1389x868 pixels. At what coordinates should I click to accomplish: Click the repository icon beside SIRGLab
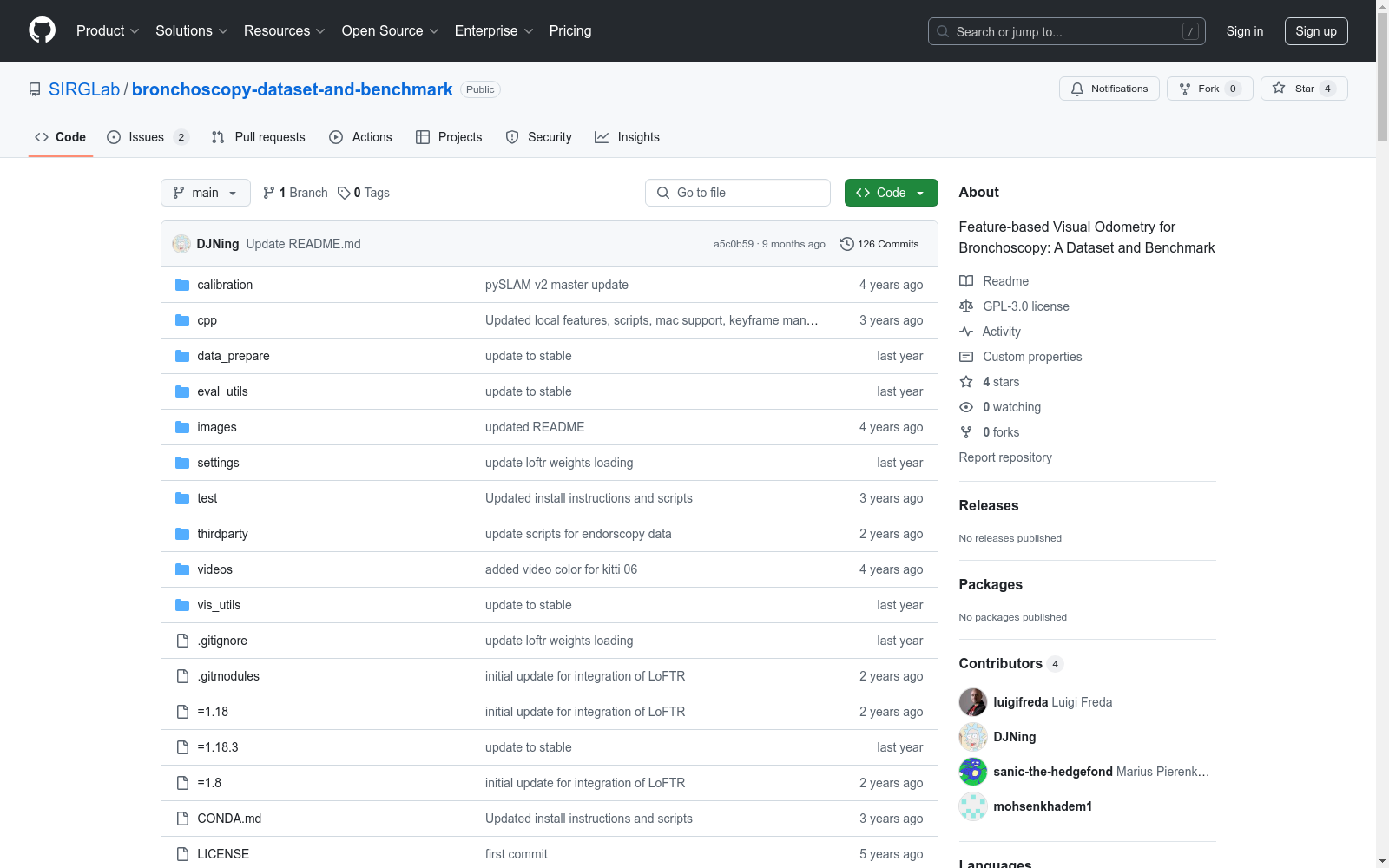coord(35,89)
